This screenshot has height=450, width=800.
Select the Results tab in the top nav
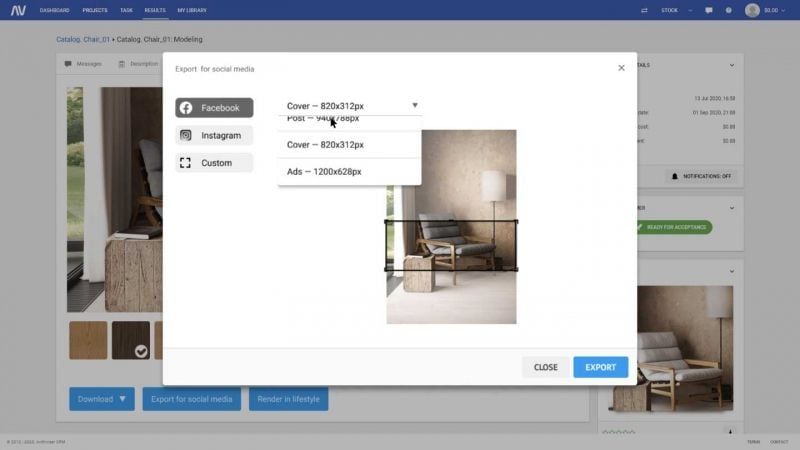(155, 10)
